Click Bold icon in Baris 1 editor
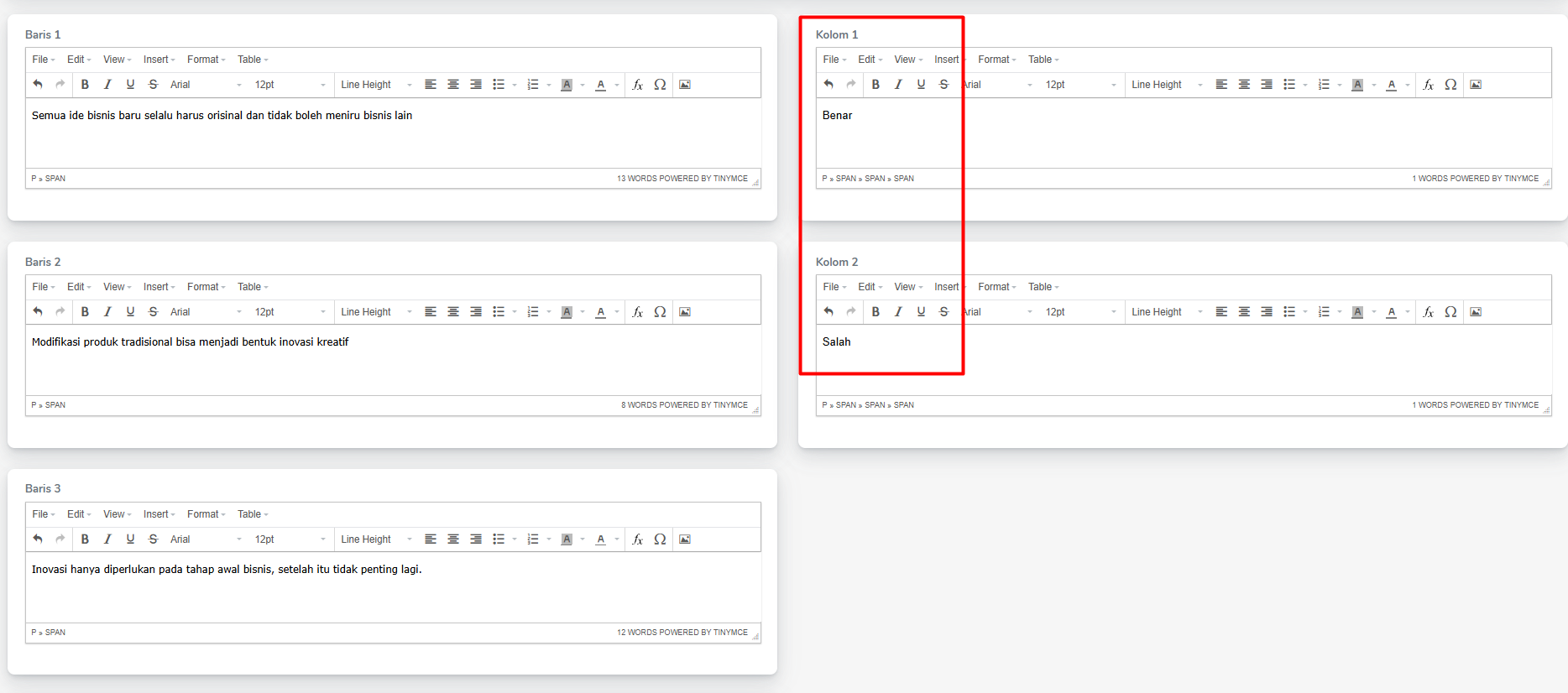1568x693 pixels. tap(85, 85)
